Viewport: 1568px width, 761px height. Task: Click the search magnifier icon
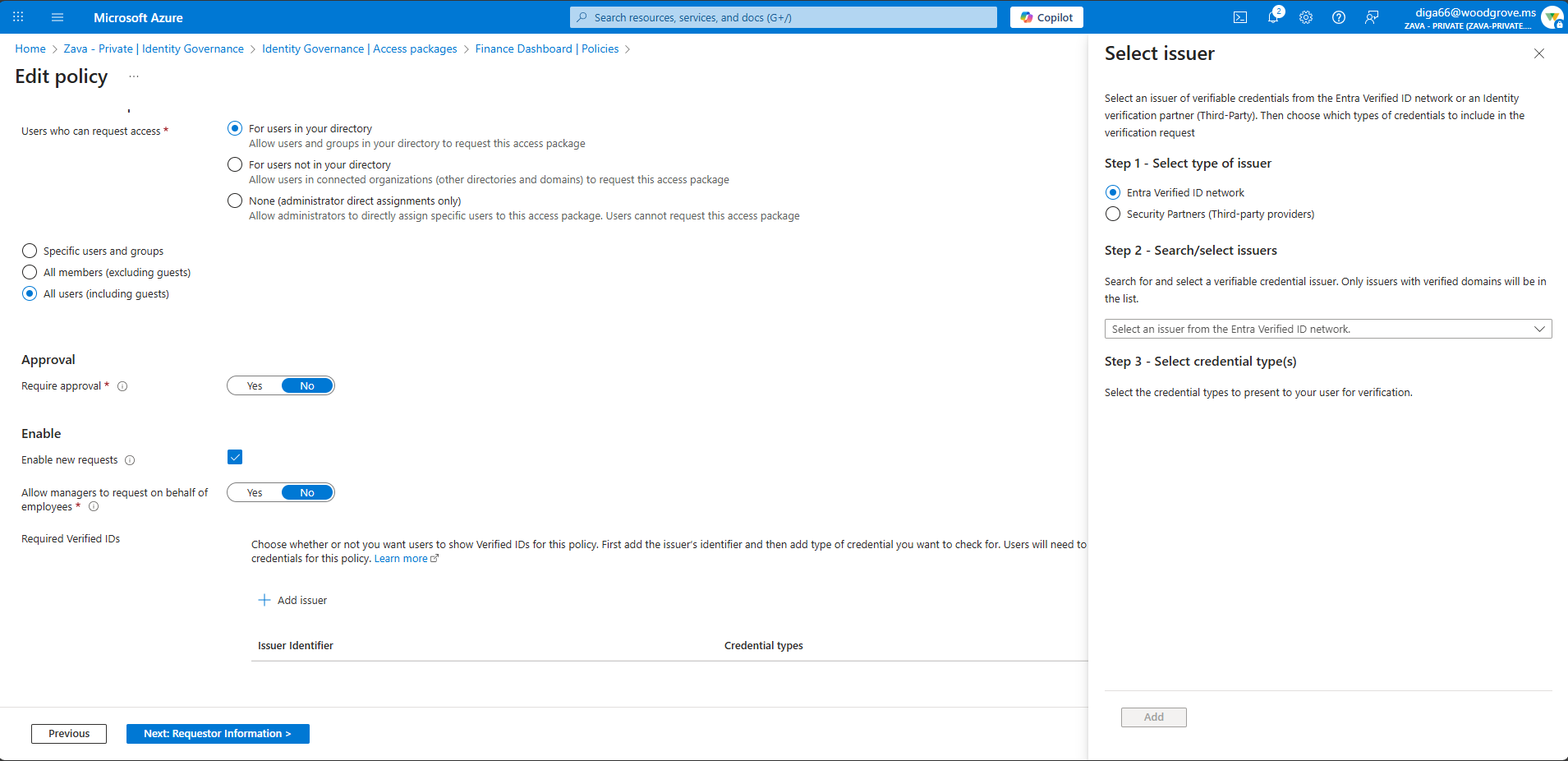[582, 17]
